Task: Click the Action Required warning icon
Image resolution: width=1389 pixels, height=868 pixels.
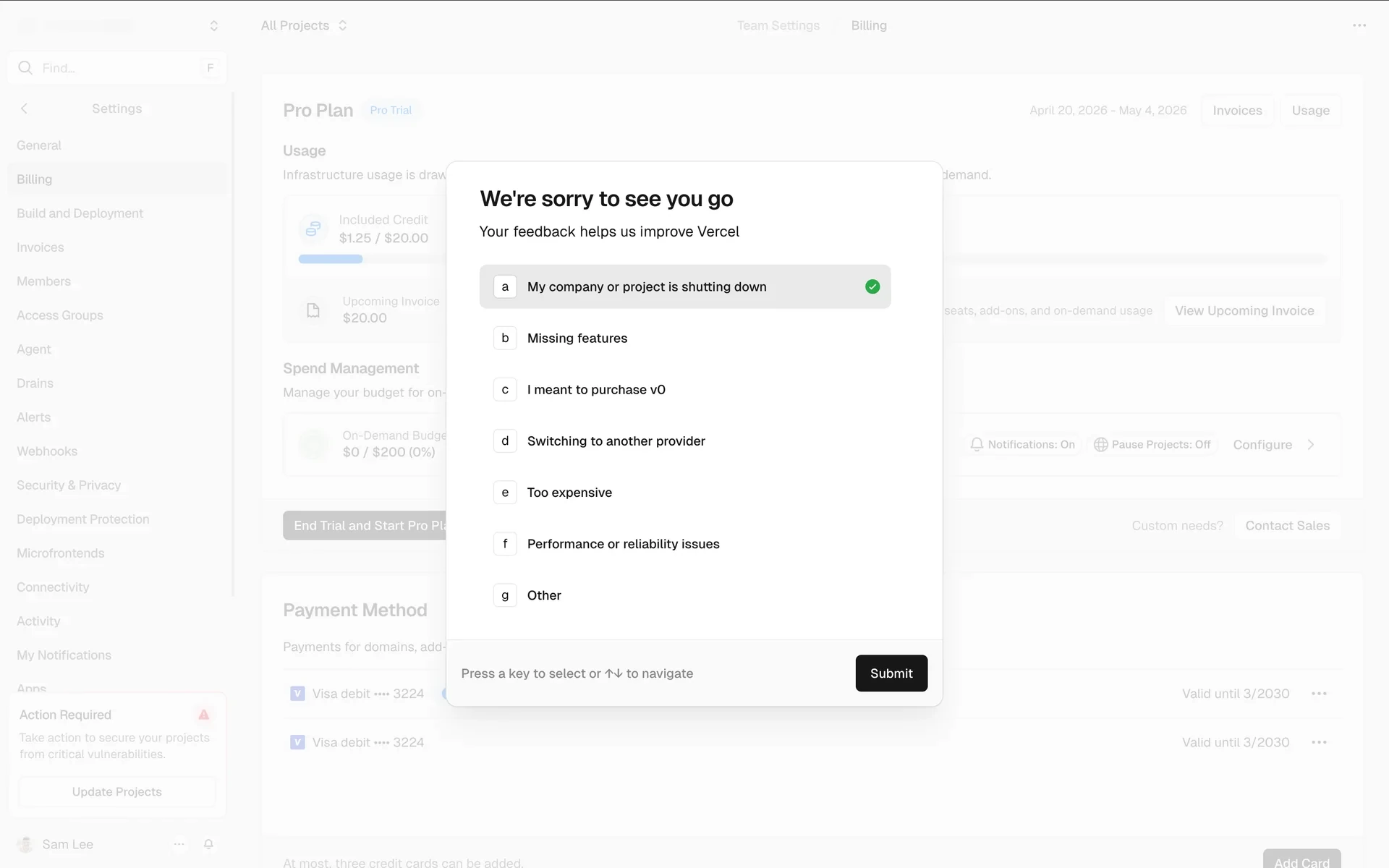Action: pos(204,715)
